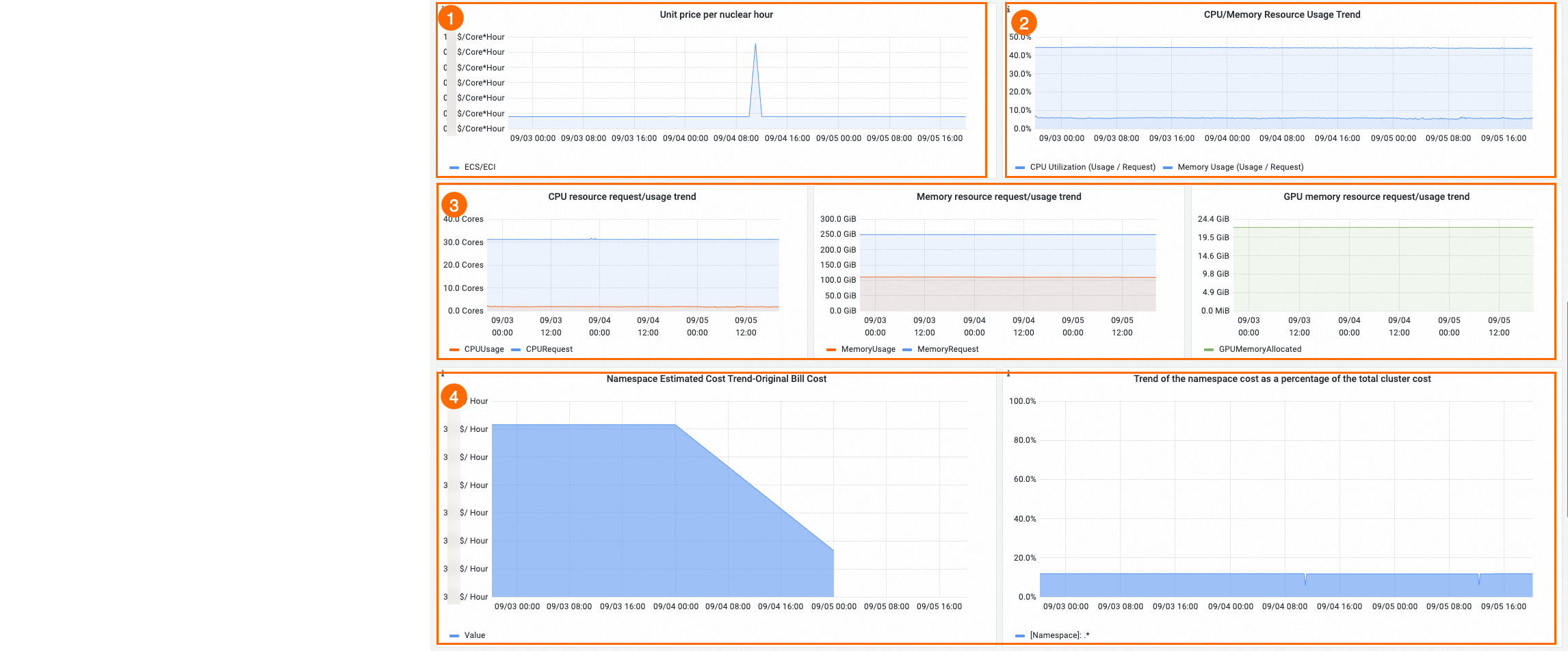Click the 250.0 GiB axis label
The width and height of the screenshot is (1568, 651).
pyautogui.click(x=838, y=234)
